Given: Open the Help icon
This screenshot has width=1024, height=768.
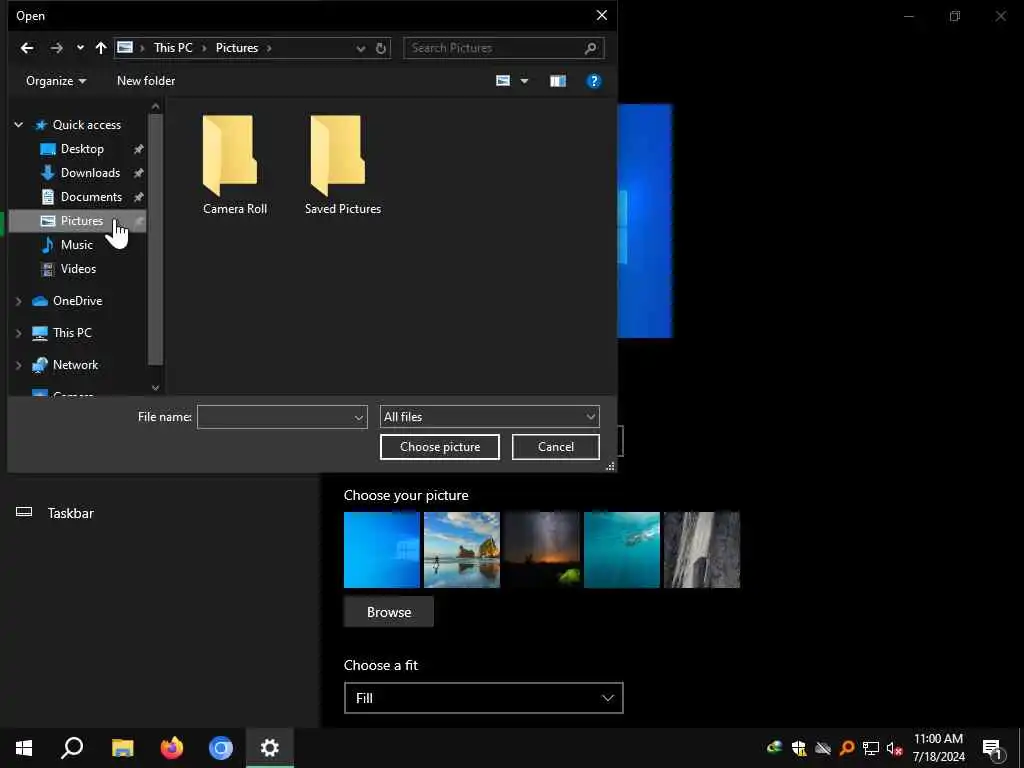Looking at the screenshot, I should coord(594,81).
